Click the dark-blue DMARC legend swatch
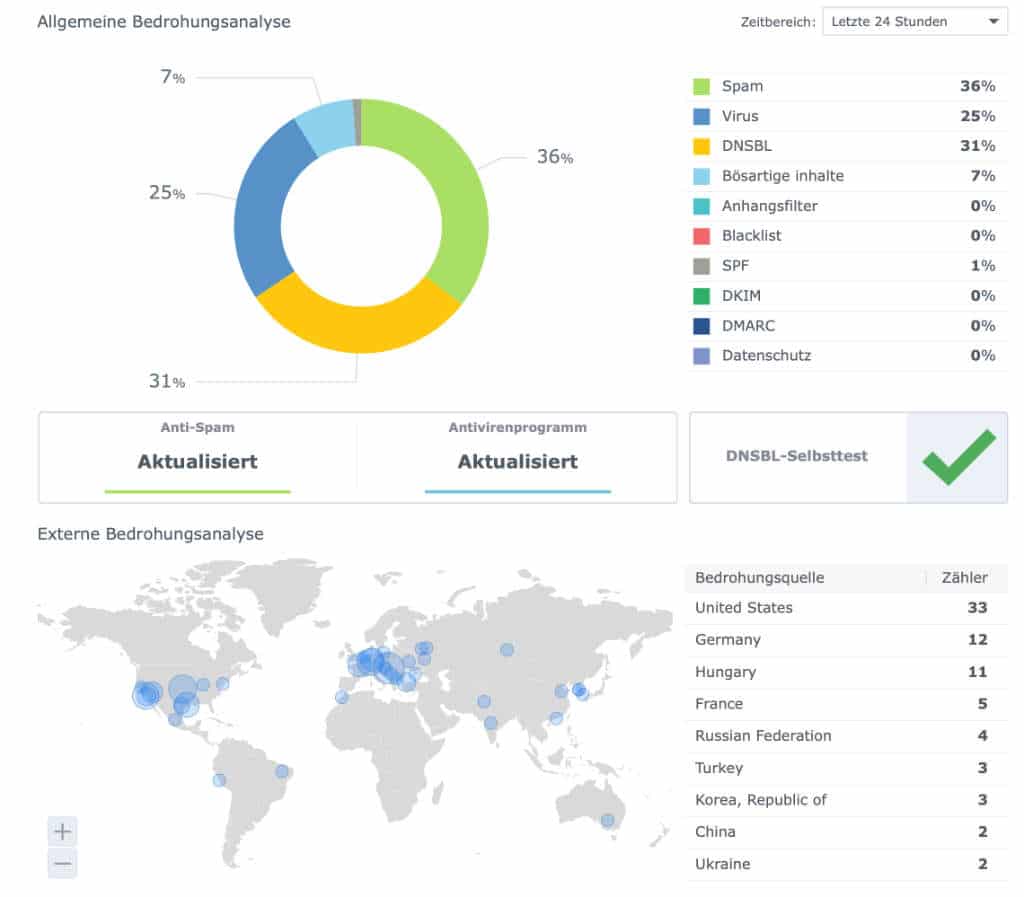1024x897 pixels. (701, 326)
